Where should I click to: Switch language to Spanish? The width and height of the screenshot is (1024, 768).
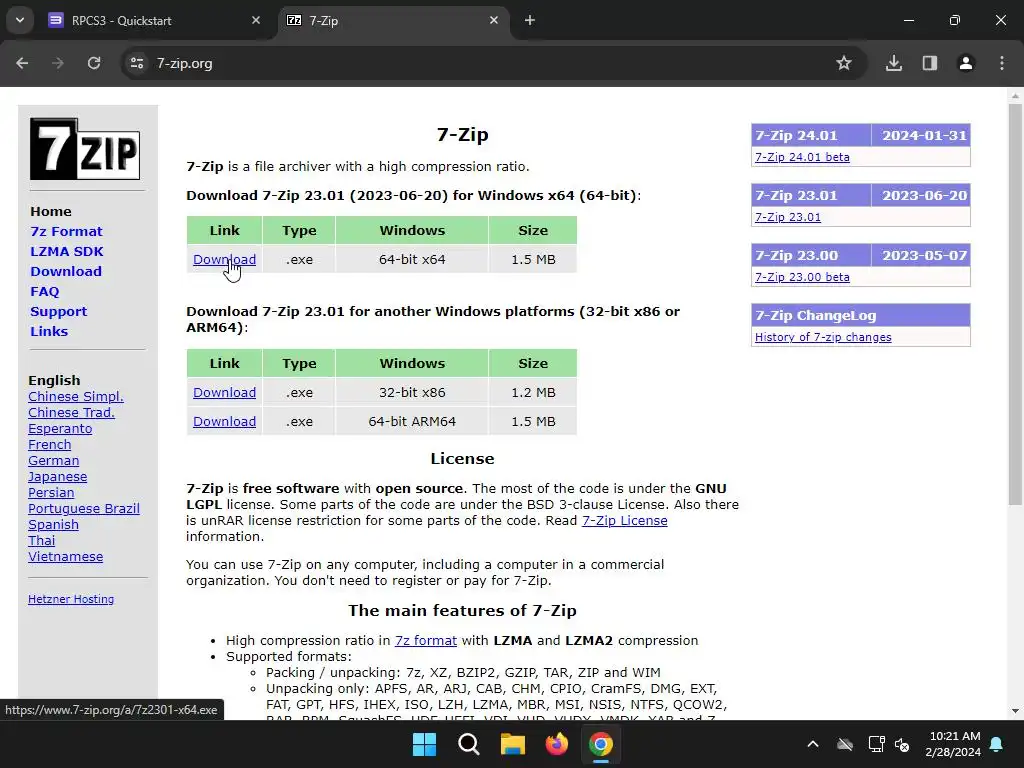53,524
